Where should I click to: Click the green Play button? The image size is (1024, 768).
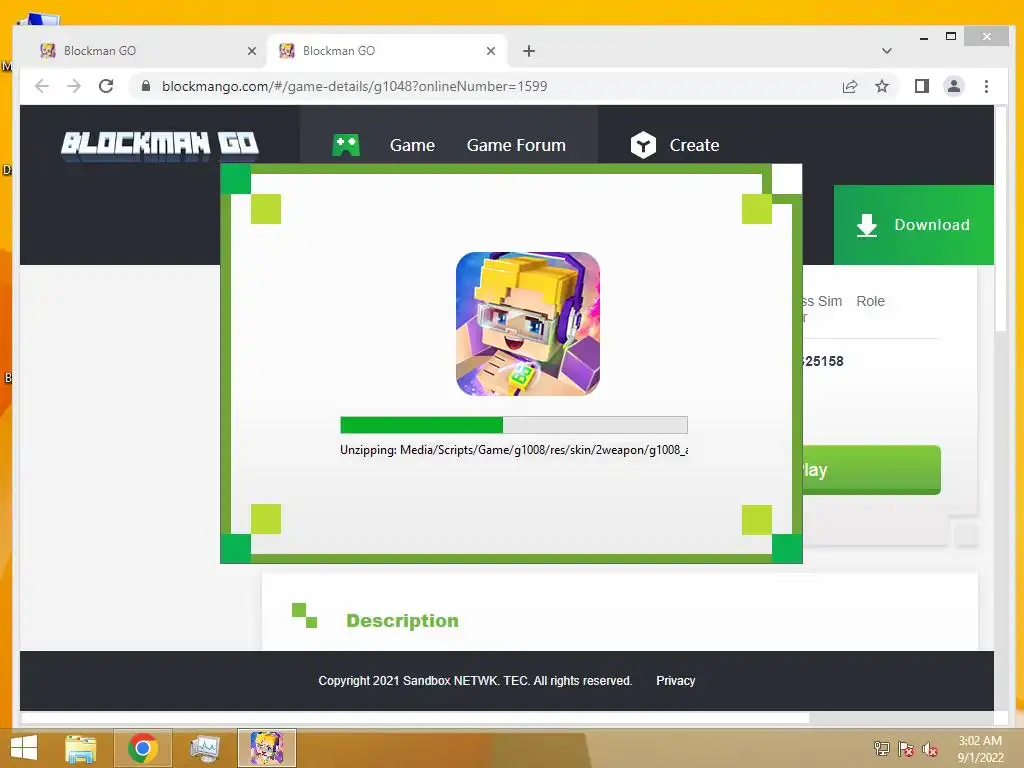pyautogui.click(x=871, y=470)
